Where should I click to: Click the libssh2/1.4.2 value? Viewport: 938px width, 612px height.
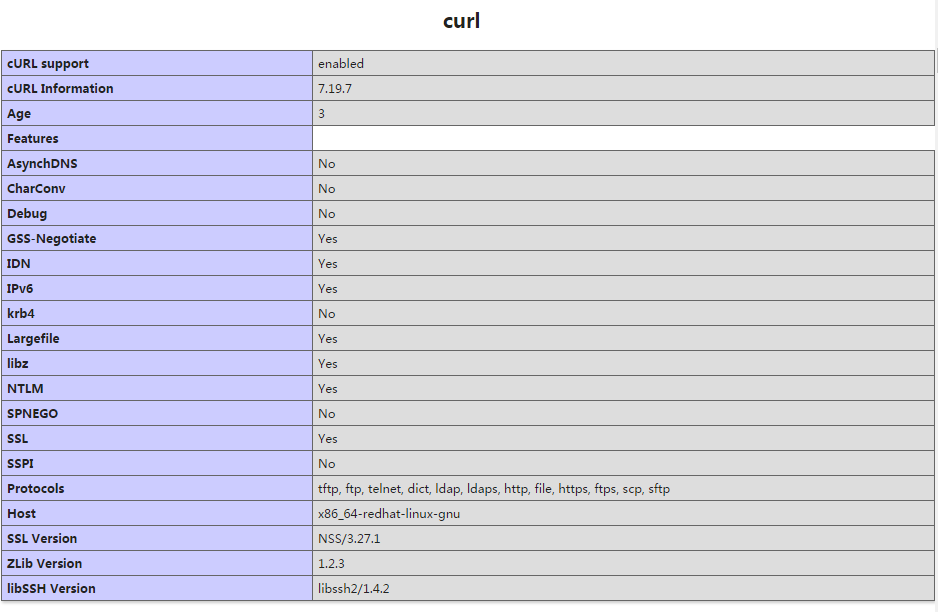tap(354, 589)
